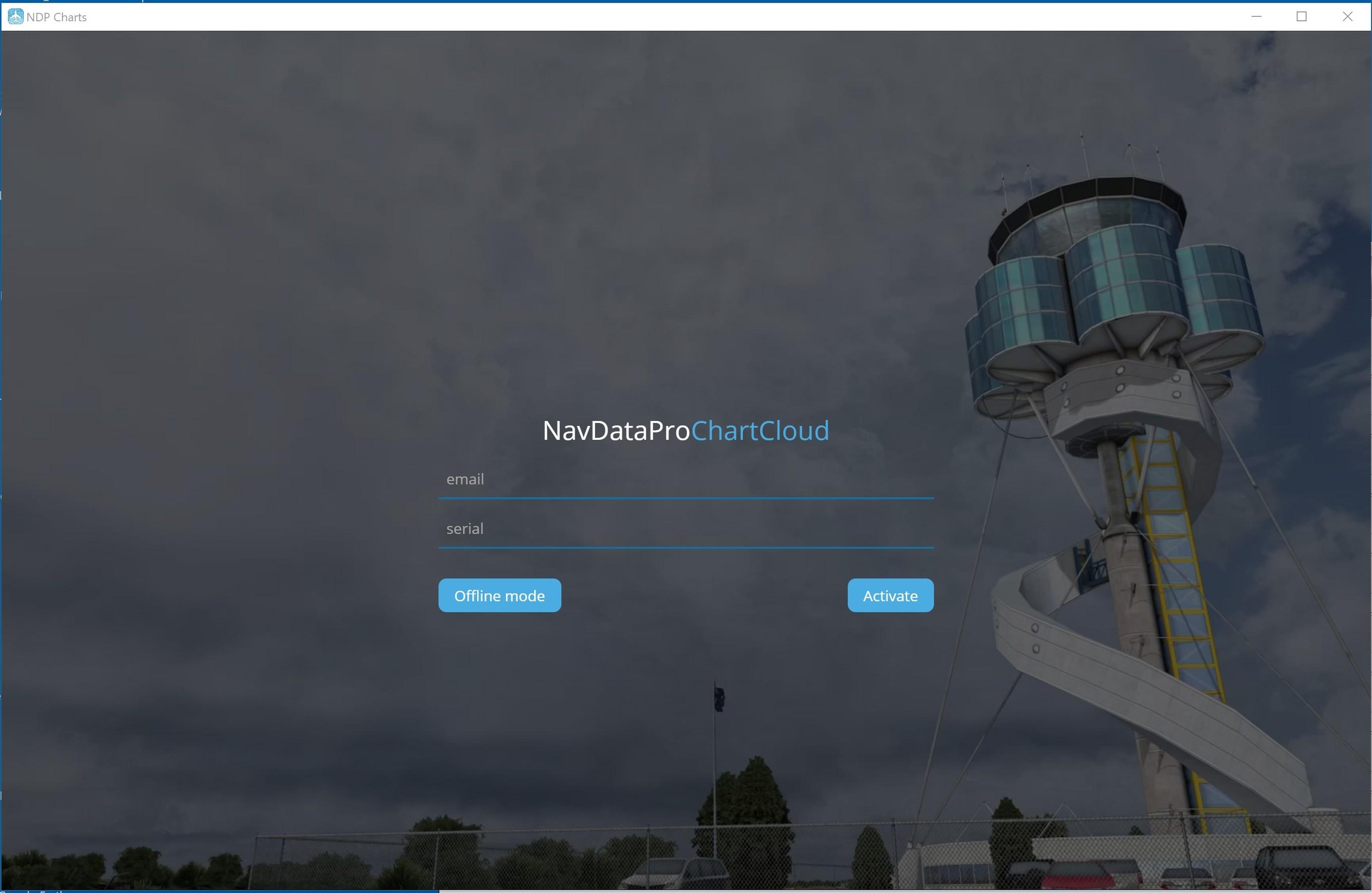This screenshot has width=1372, height=893.
Task: Click the blue underline beneath the email field
Action: click(685, 498)
